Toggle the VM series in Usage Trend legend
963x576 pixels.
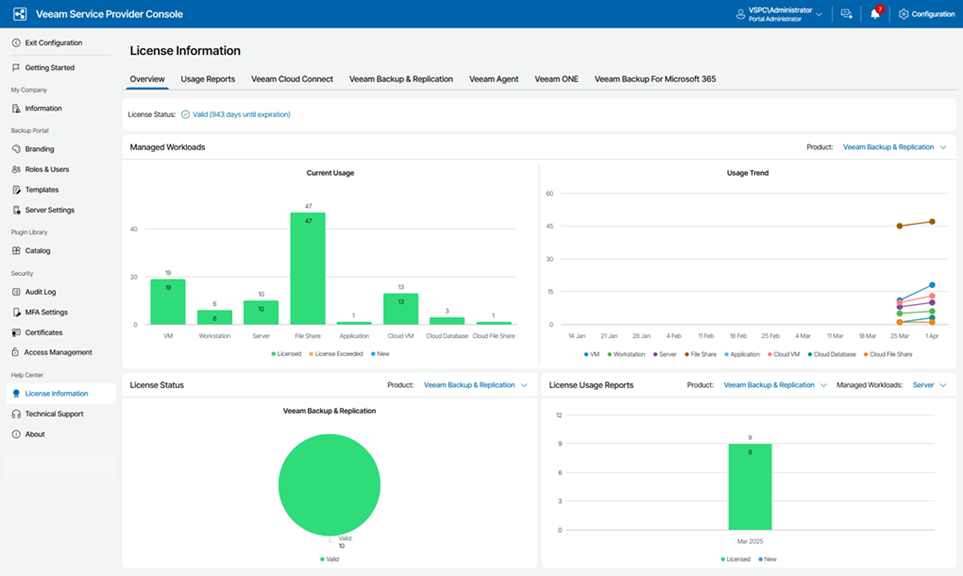click(x=591, y=353)
